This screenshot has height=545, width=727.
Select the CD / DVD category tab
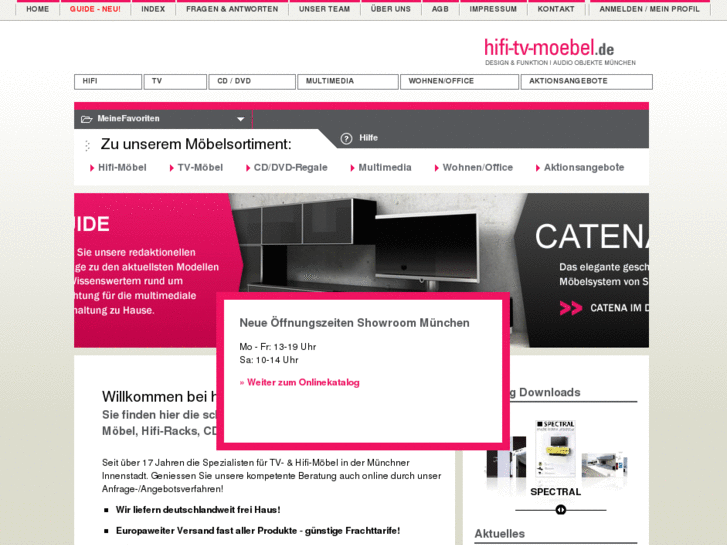252,82
